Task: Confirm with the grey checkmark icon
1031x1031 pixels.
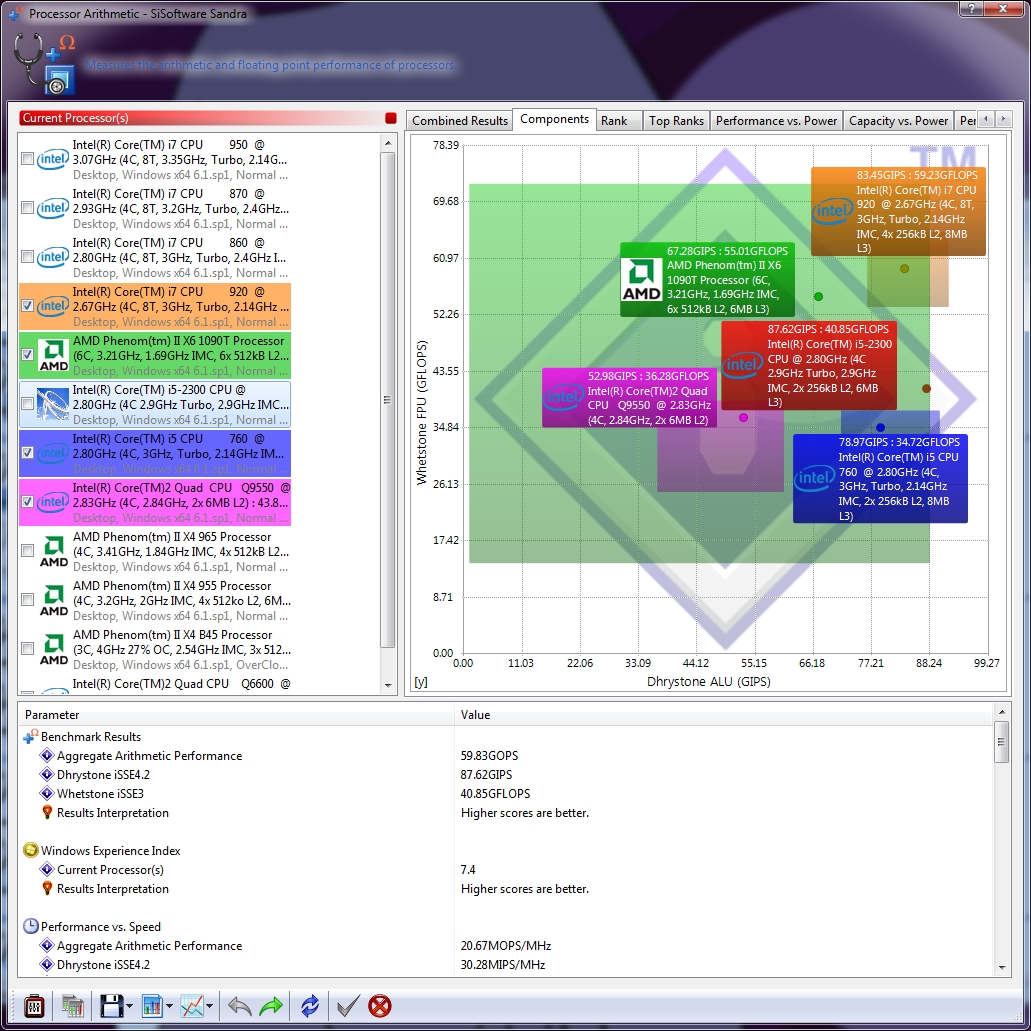Action: 348,1005
